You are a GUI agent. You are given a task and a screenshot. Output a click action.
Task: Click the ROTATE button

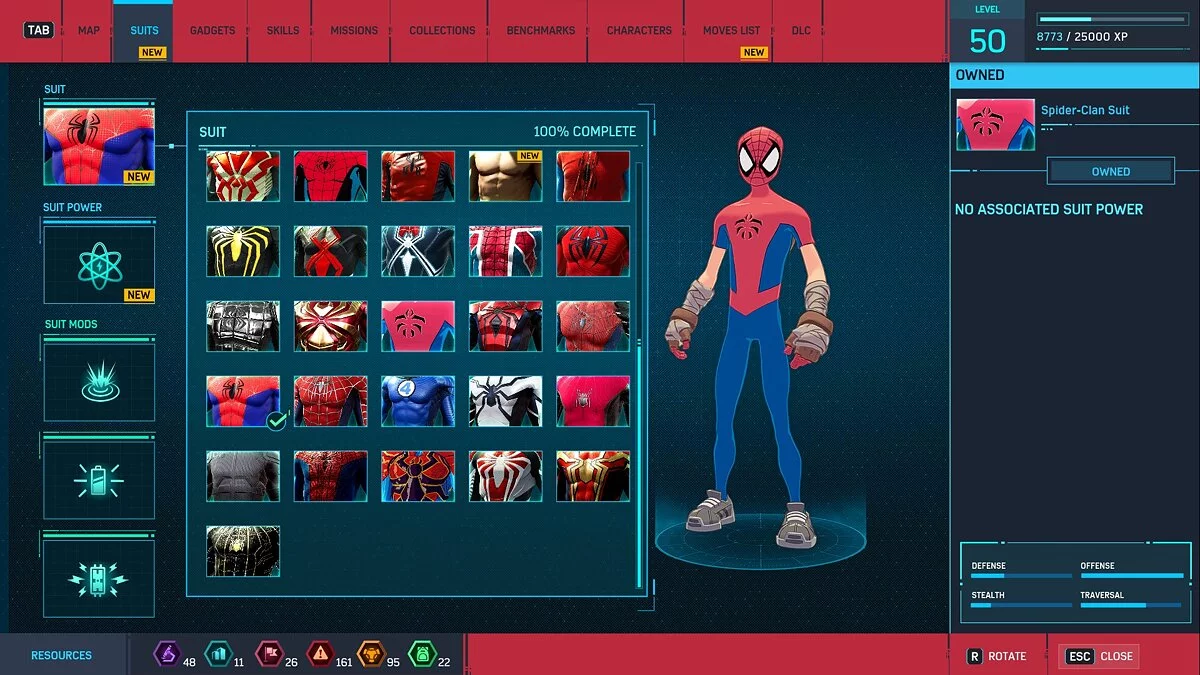pyautogui.click(x=997, y=656)
